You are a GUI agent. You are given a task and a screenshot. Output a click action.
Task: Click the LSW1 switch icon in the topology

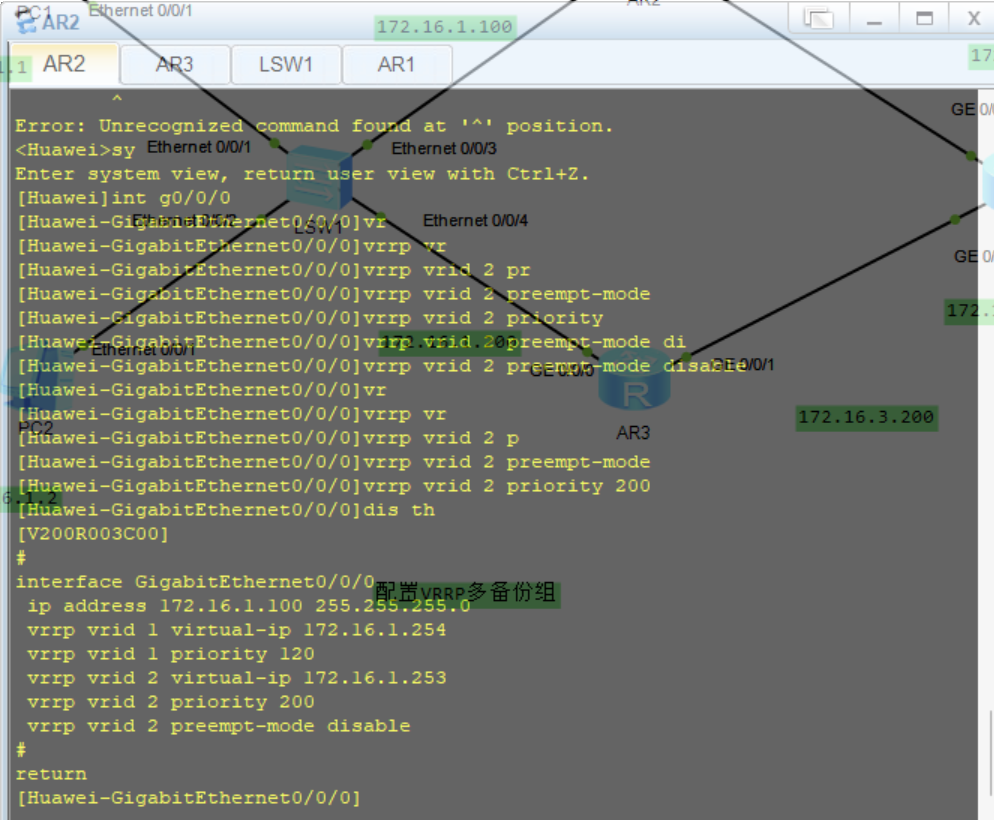[x=319, y=177]
